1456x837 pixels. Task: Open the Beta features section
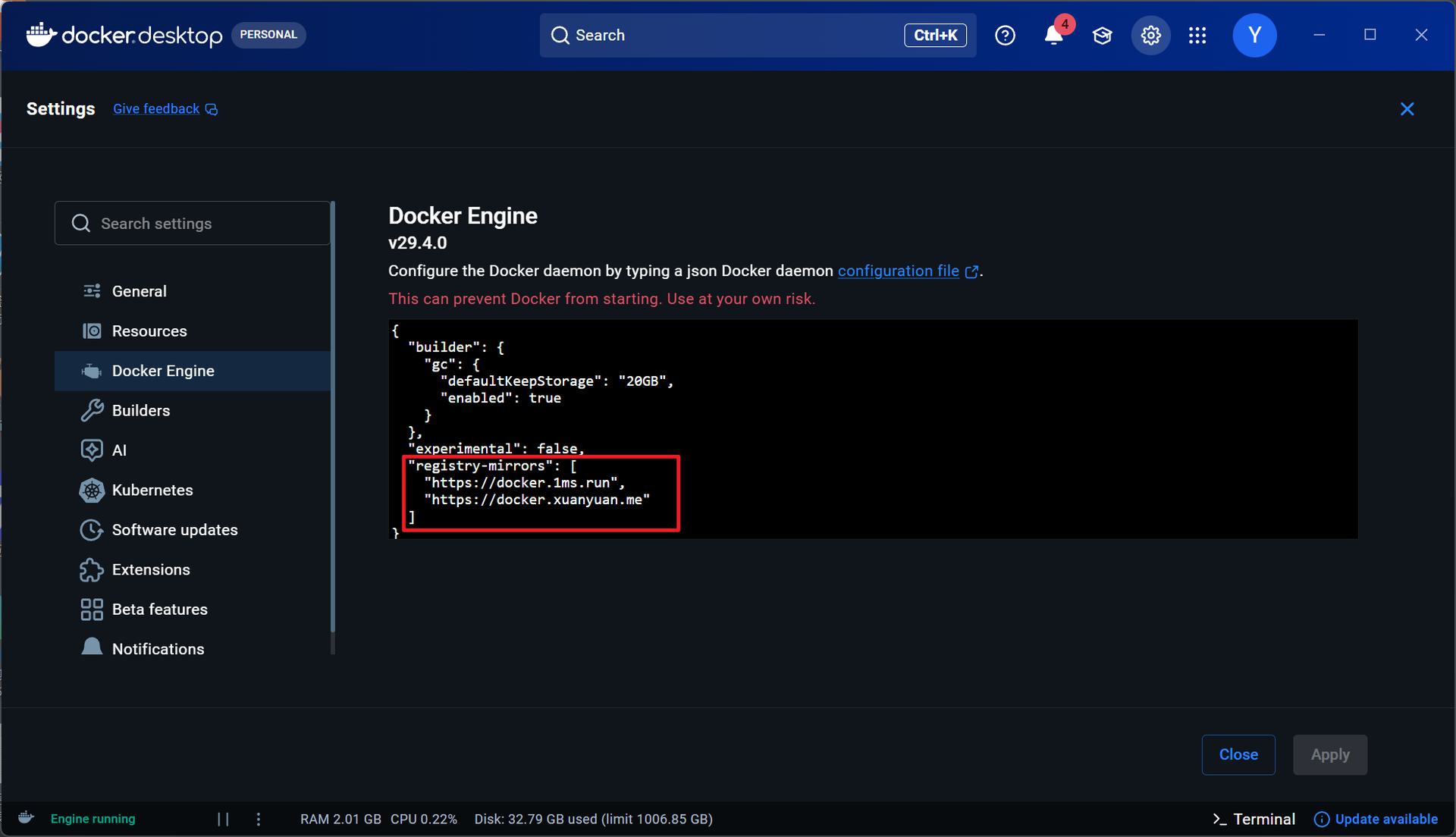tap(193, 610)
